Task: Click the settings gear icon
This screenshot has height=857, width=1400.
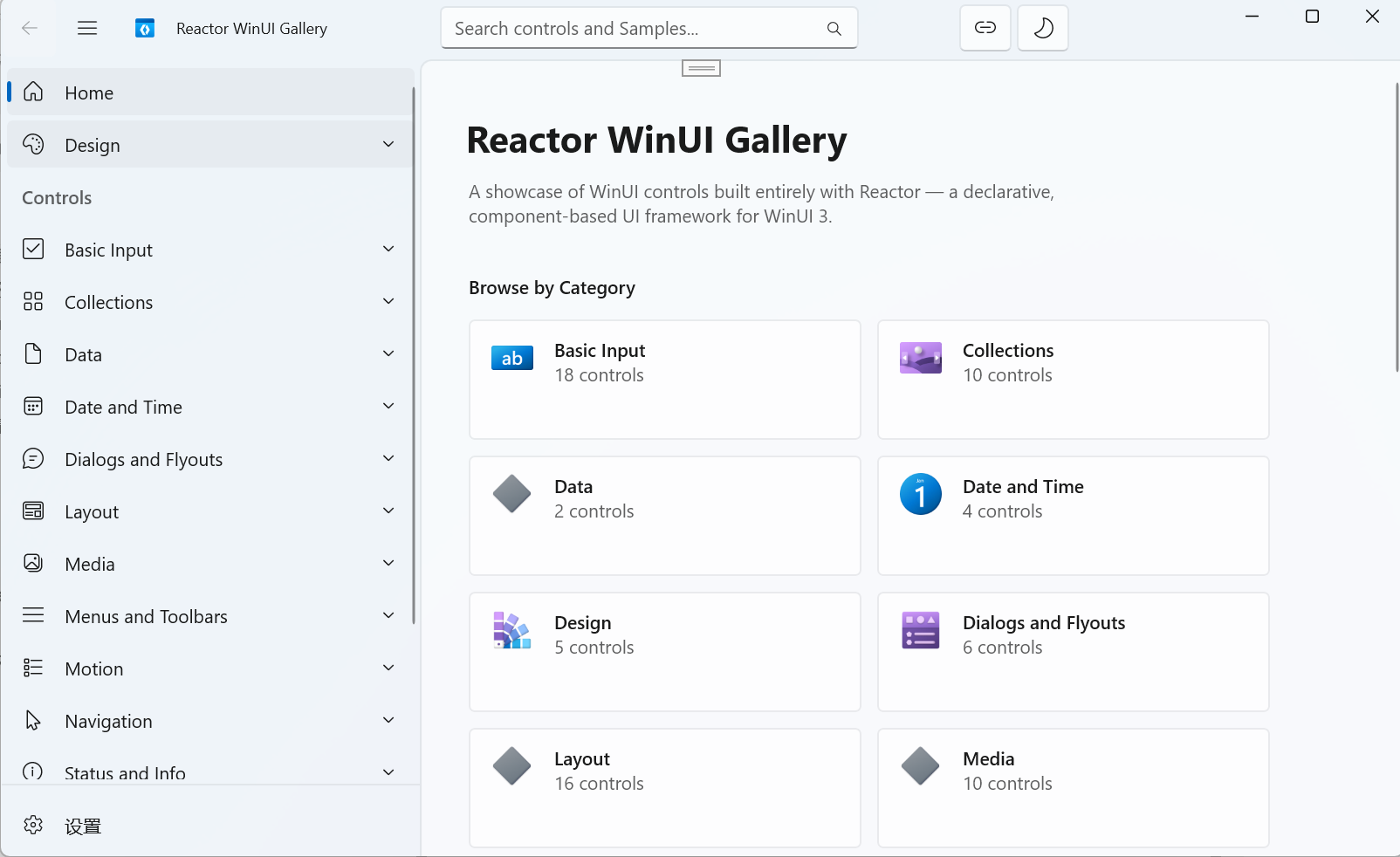Action: coord(33,825)
